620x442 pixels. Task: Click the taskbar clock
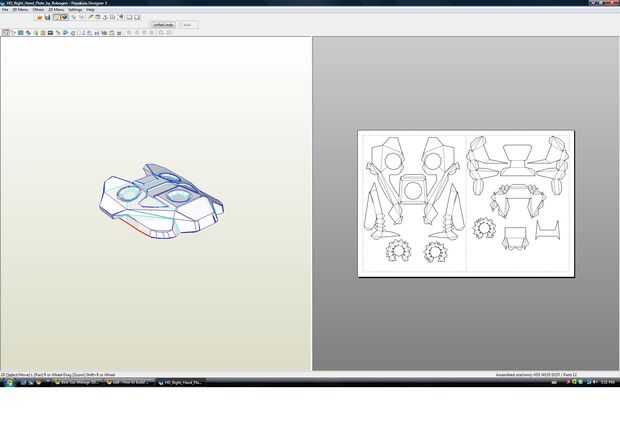(608, 382)
